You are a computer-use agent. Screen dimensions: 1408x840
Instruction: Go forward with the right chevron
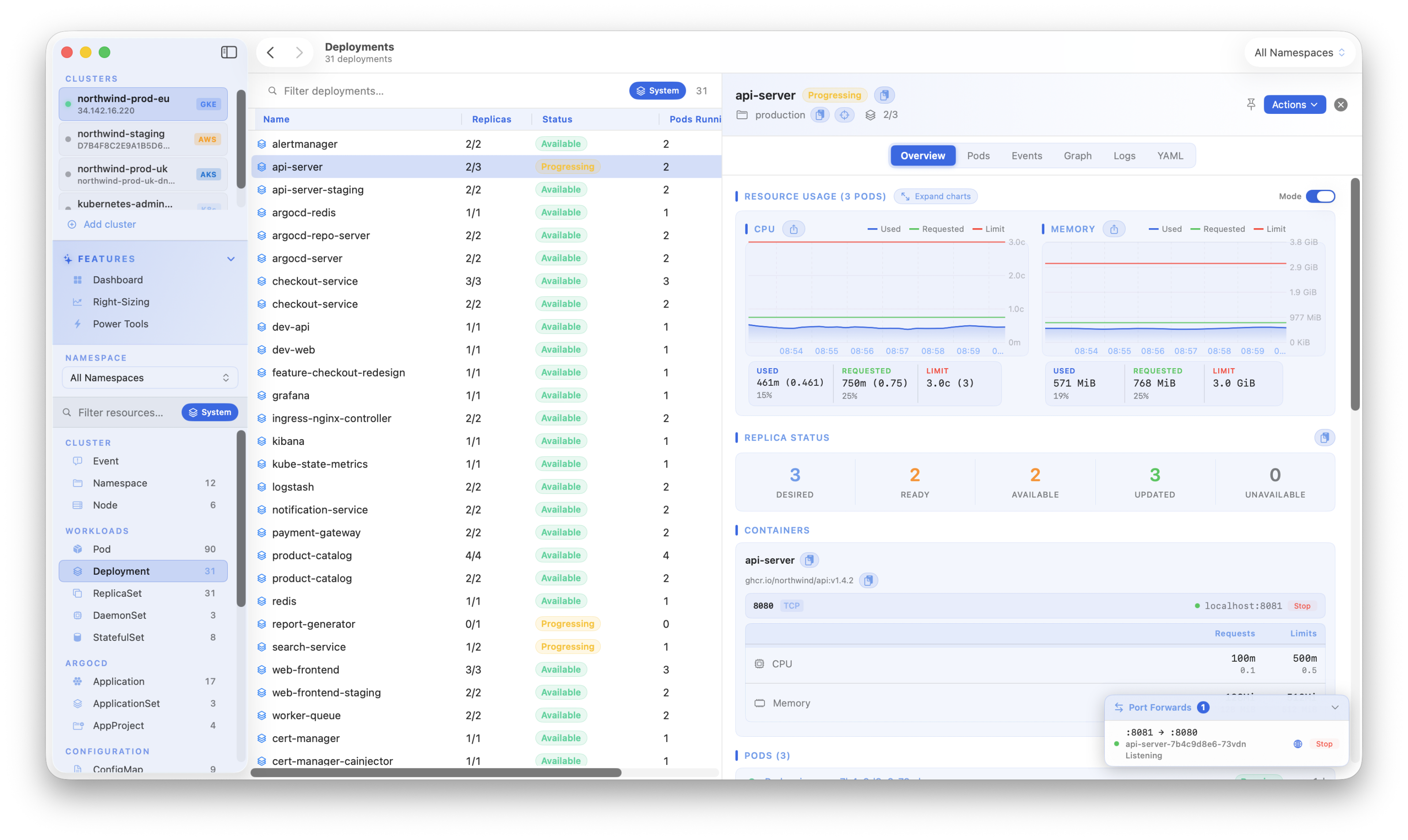pos(299,52)
